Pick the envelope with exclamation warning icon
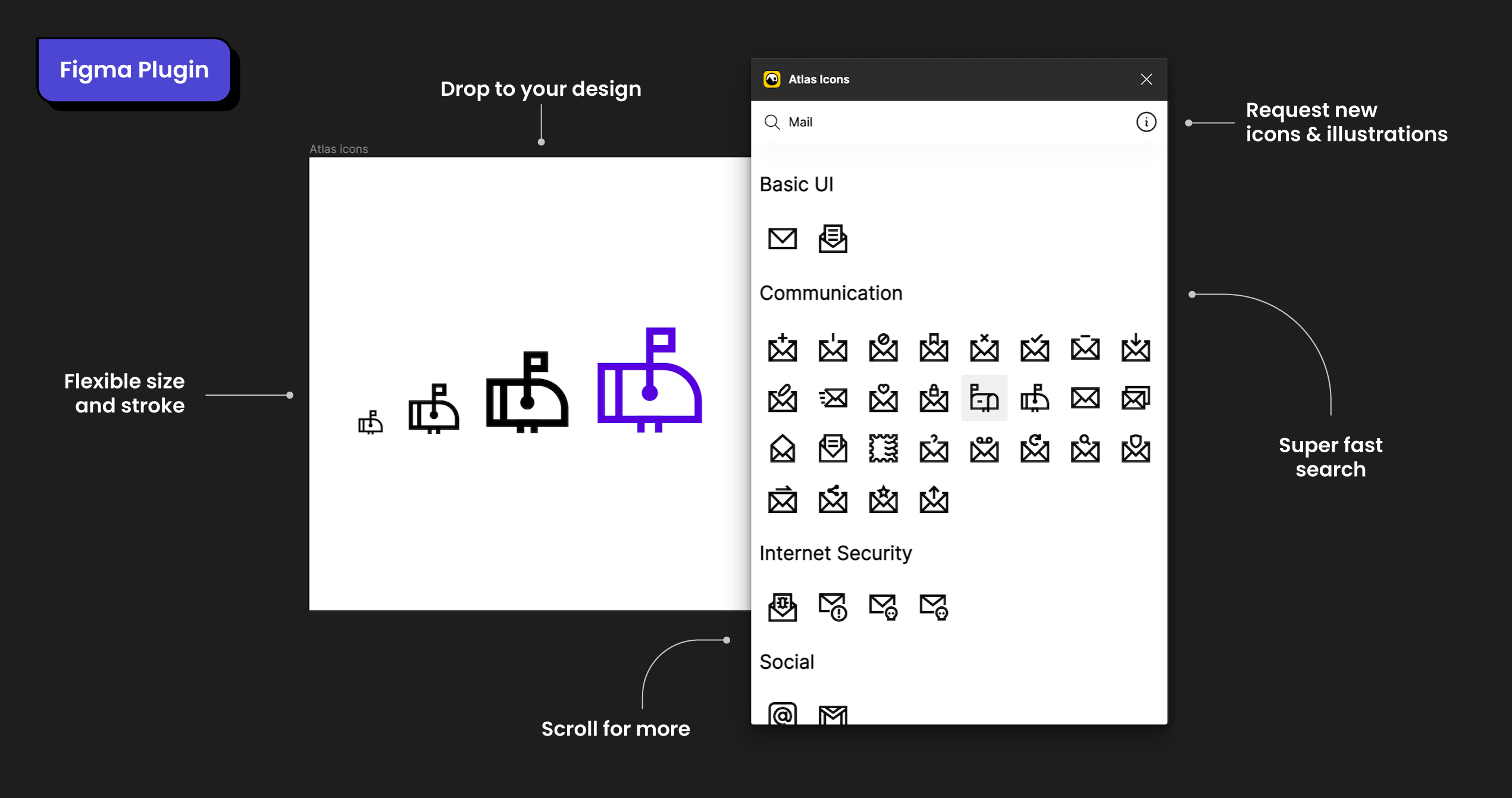Image resolution: width=1512 pixels, height=798 pixels. pos(832,607)
